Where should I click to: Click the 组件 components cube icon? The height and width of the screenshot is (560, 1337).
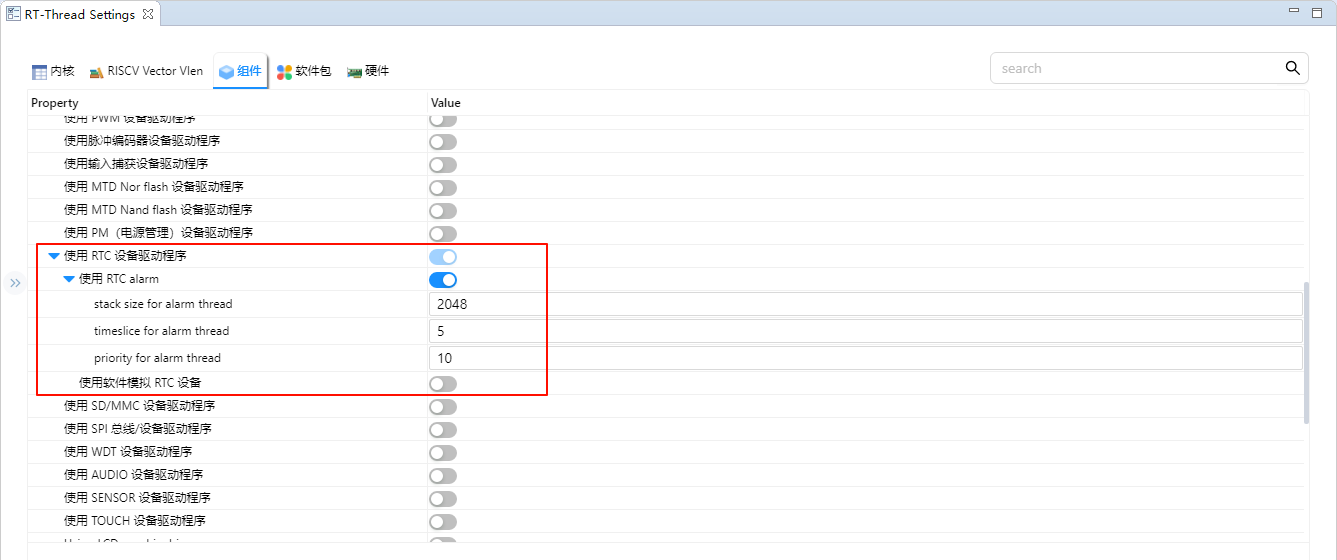click(x=226, y=72)
